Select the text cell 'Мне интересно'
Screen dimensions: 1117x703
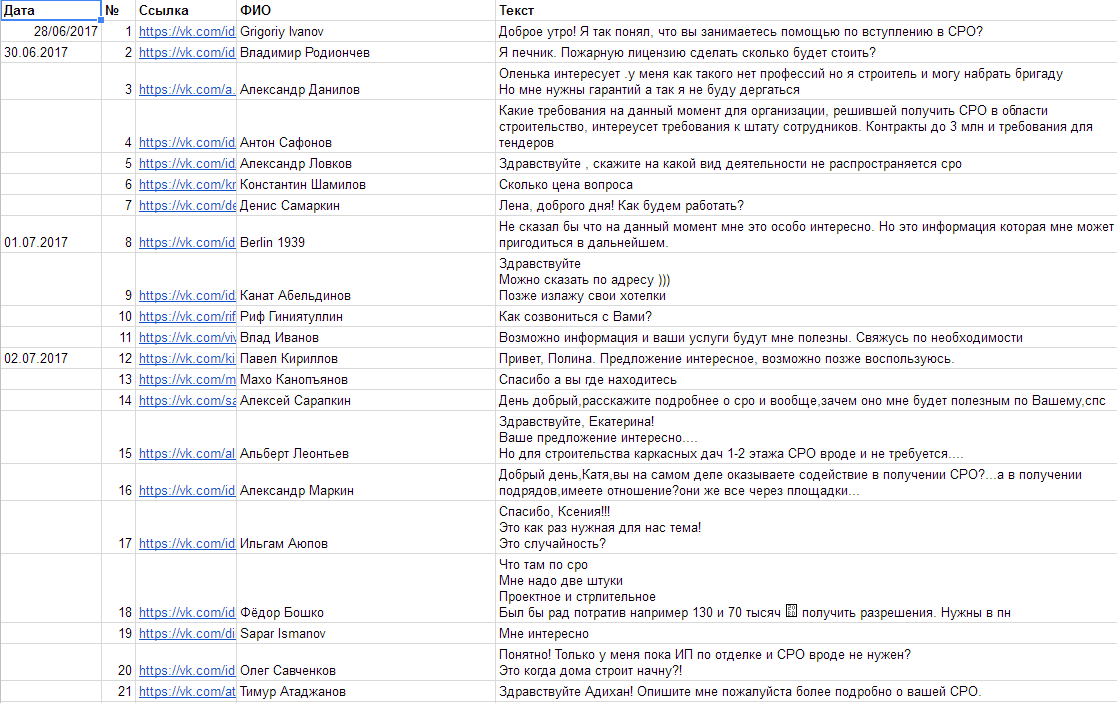[x=806, y=633]
